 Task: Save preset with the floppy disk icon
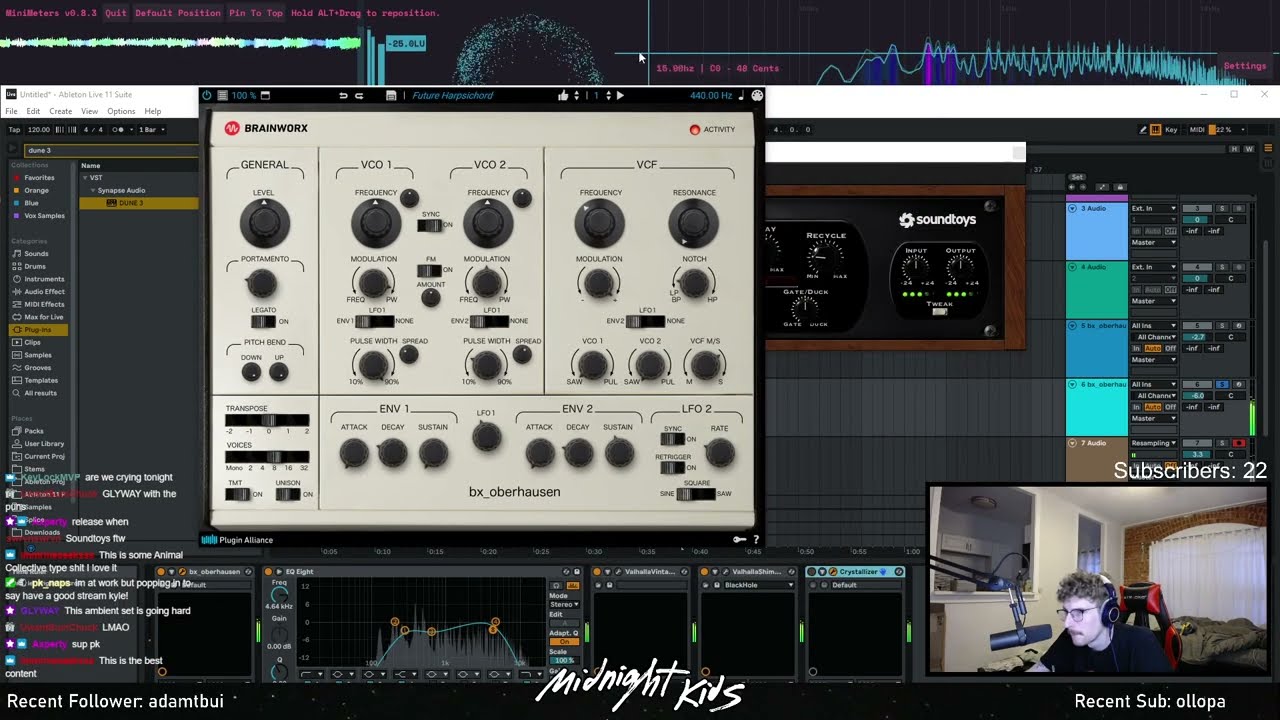click(391, 95)
